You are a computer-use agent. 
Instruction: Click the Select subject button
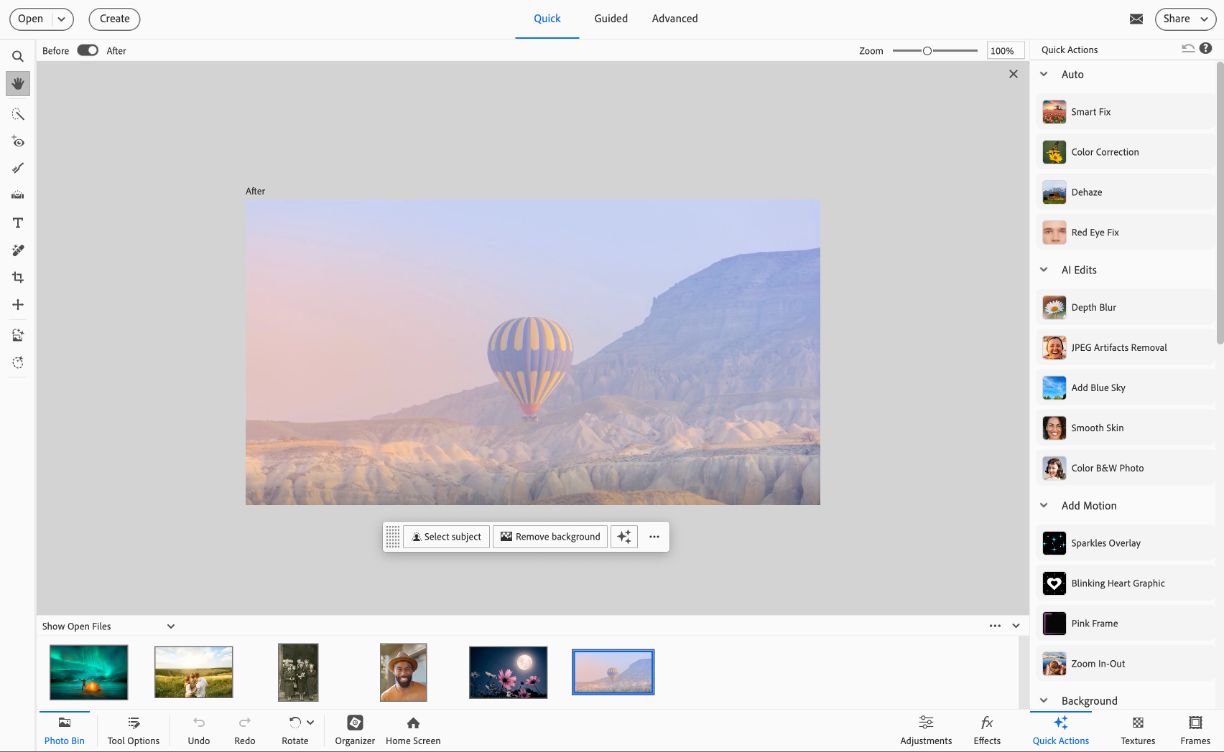click(x=446, y=537)
